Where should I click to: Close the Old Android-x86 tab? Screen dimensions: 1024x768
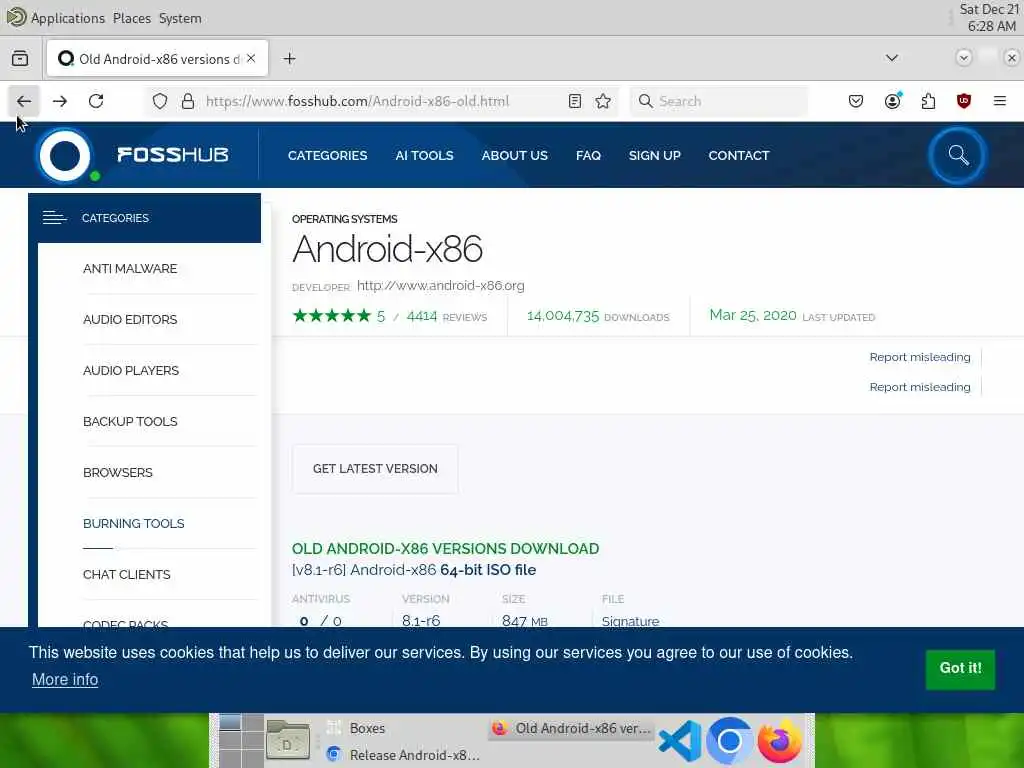point(251,58)
